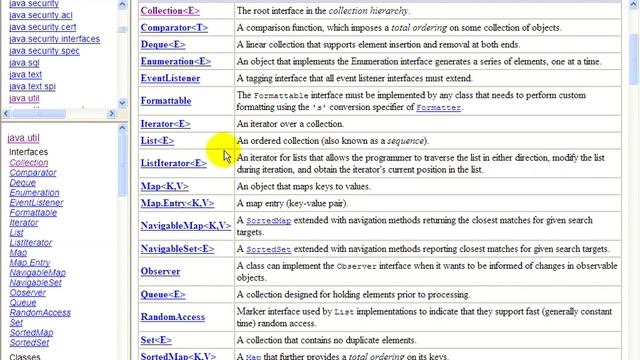Click the package list's scroll-left arrow
This screenshot has width=640, height=360.
6,113
